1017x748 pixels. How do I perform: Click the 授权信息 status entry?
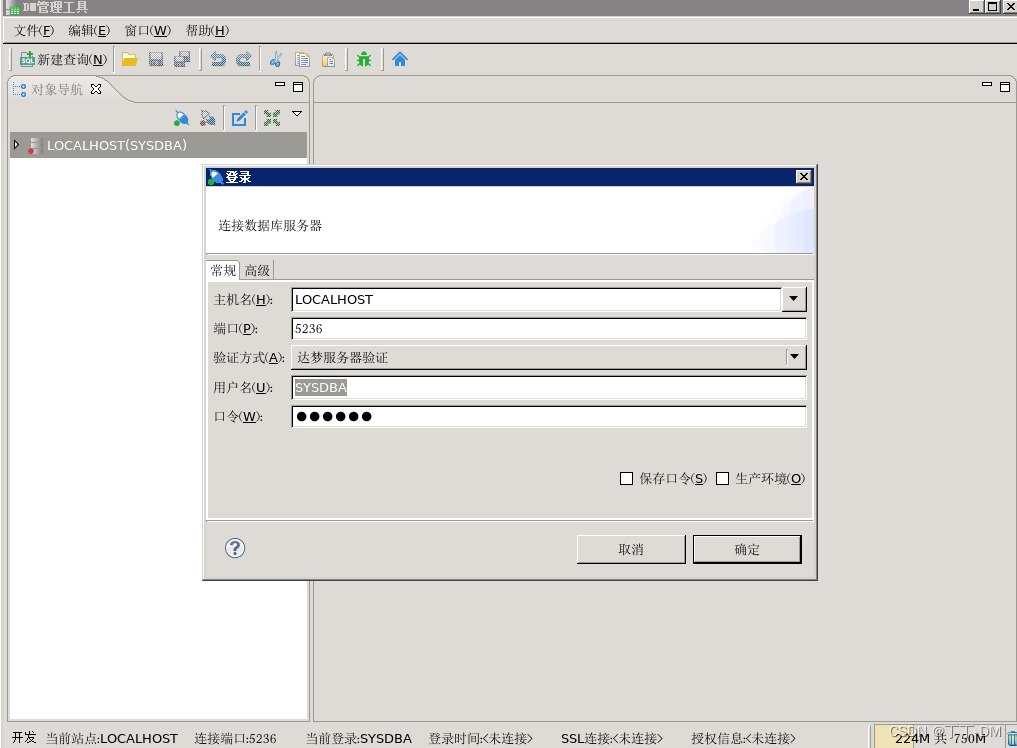(743, 738)
